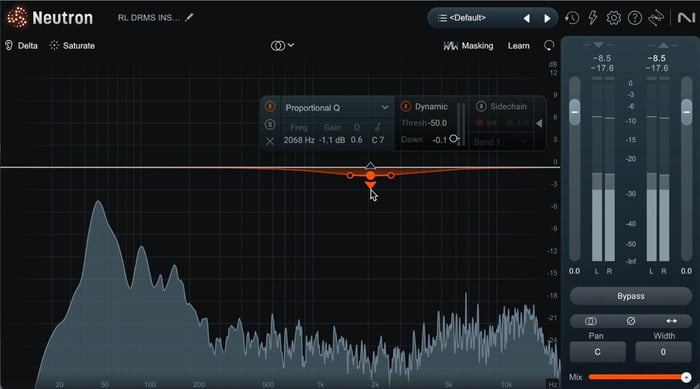The height and width of the screenshot is (389, 700).
Task: Edit the RL DRMS INS track name with the pencil icon
Action: tap(189, 17)
